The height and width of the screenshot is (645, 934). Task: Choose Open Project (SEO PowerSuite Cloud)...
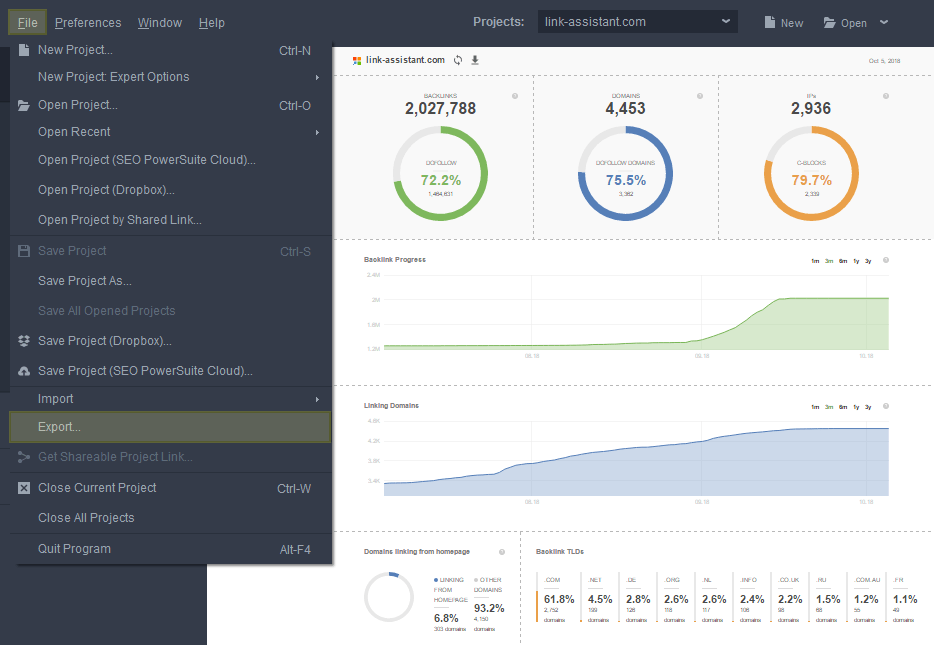click(x=170, y=160)
